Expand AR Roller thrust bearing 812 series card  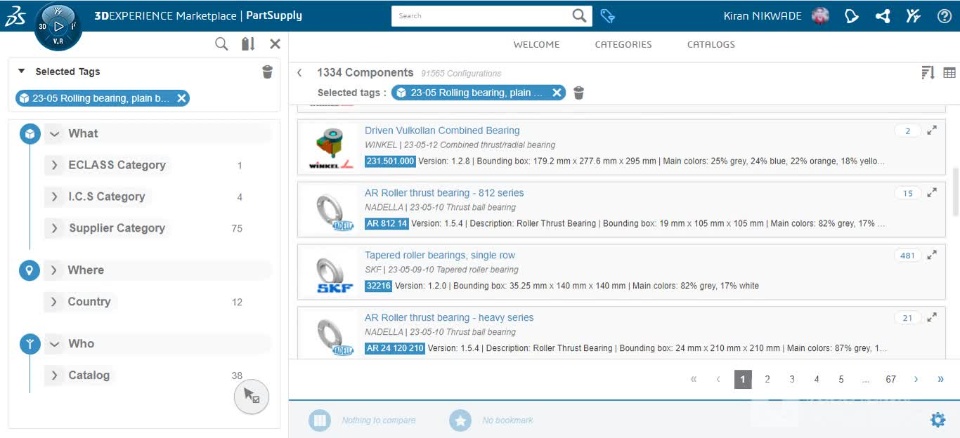(x=932, y=193)
